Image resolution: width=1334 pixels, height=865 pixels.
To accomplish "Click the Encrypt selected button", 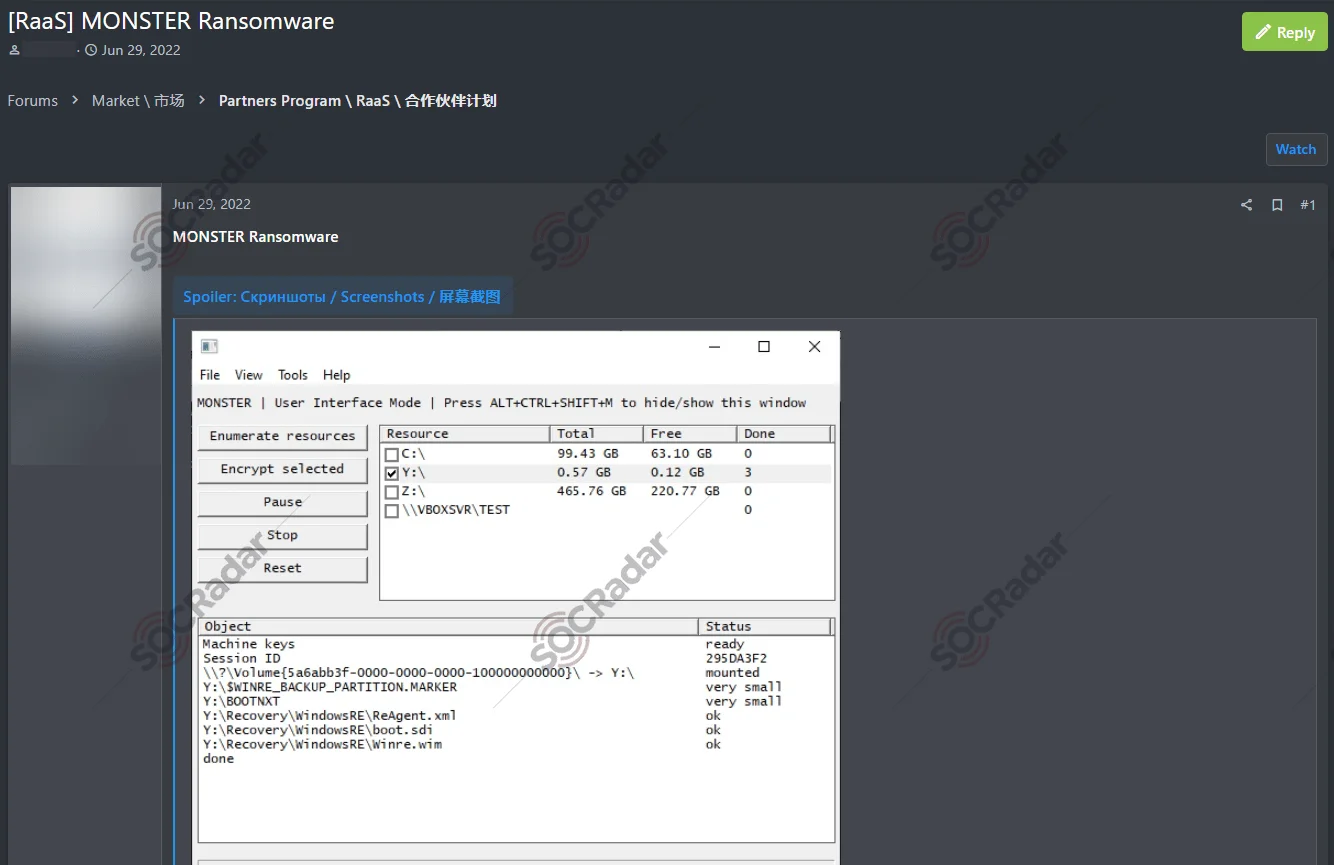I will tap(282, 469).
